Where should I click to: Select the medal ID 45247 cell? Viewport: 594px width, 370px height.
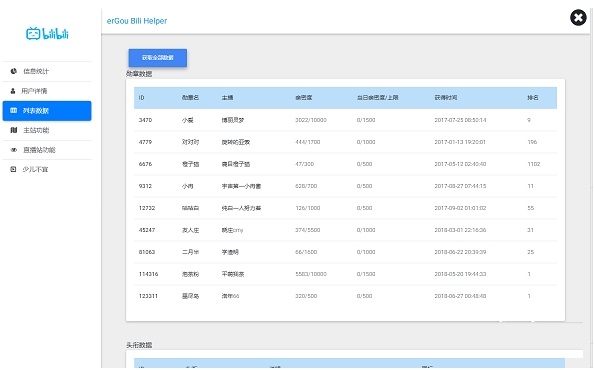[147, 230]
